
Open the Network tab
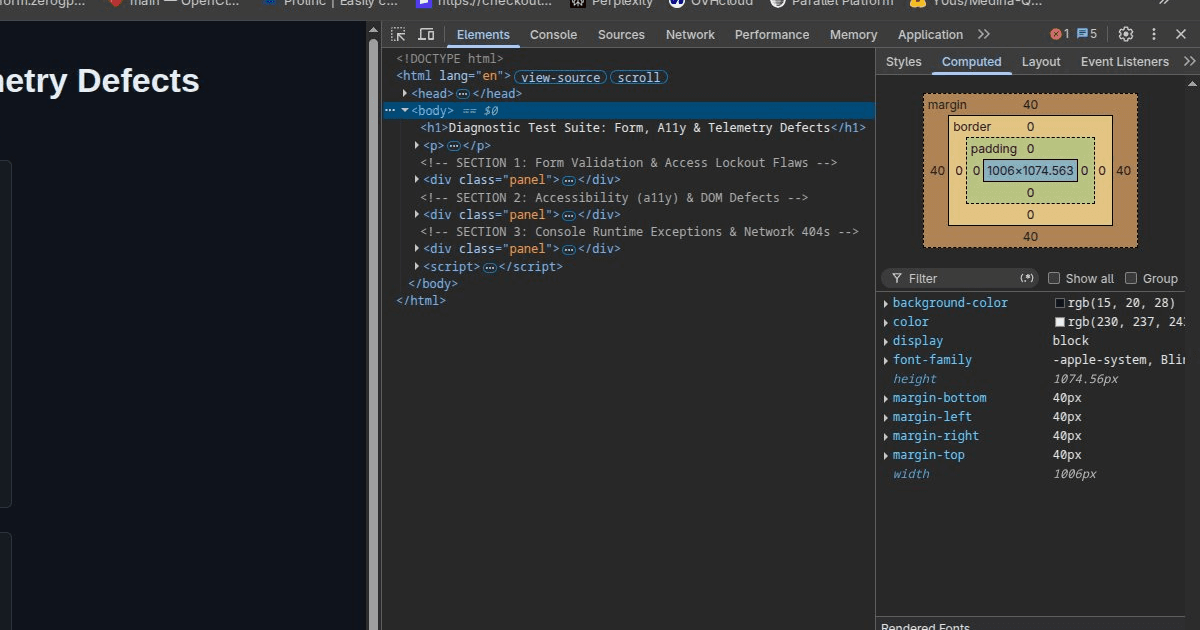tap(690, 34)
